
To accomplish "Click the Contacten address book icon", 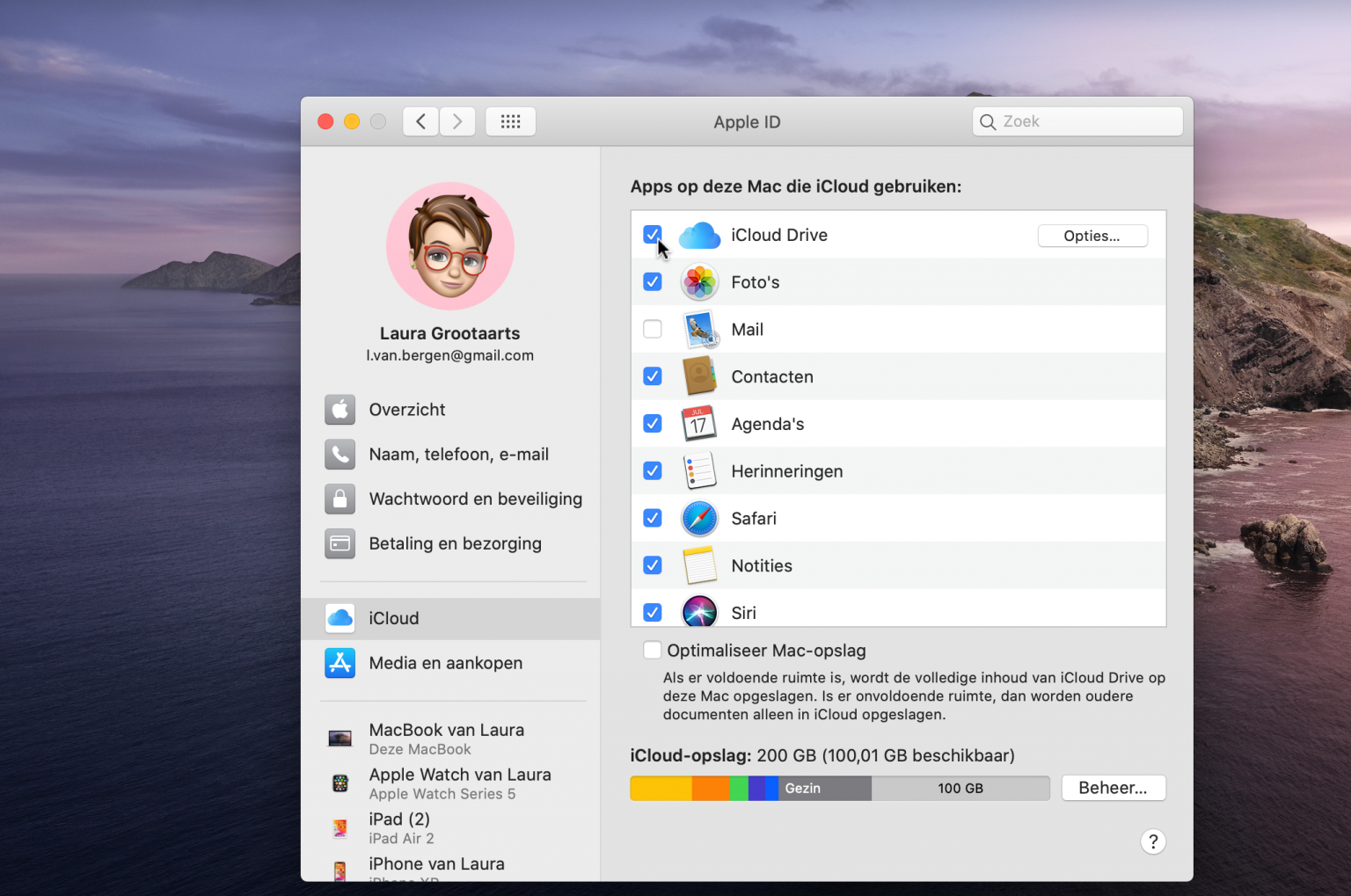I will click(699, 376).
